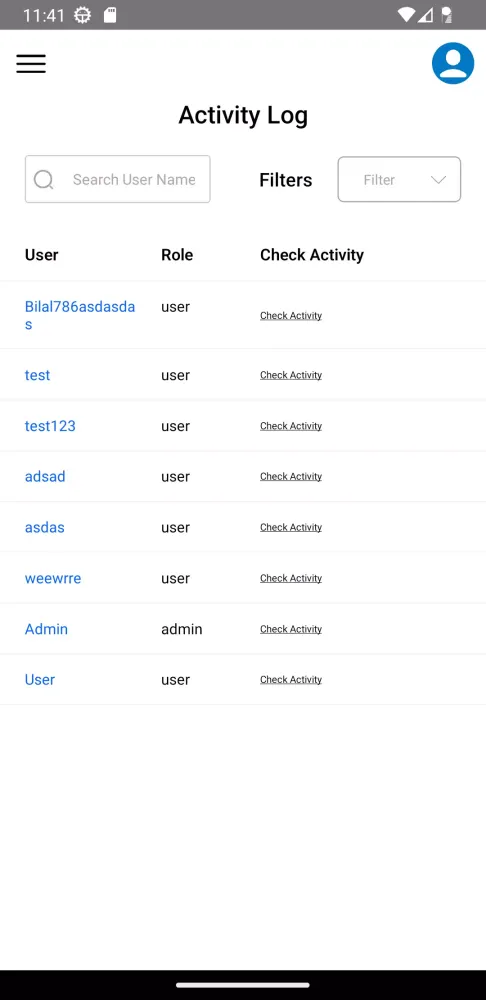
Task: Click the magnifier search icon
Action: [x=43, y=180]
